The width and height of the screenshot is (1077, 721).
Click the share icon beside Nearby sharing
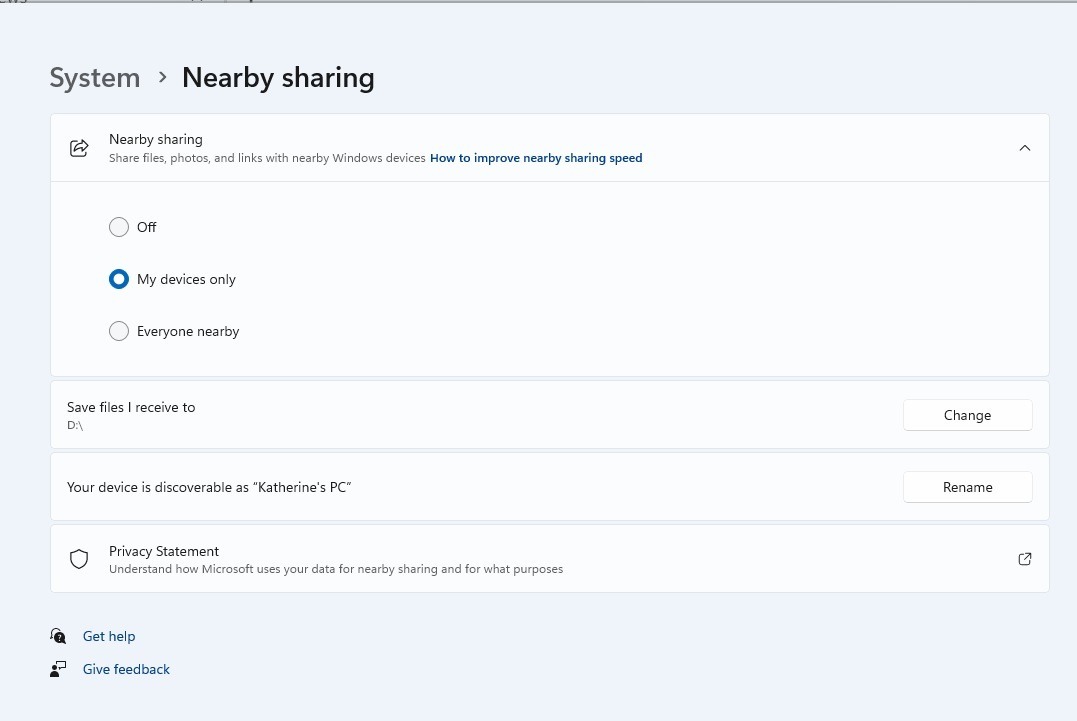click(x=79, y=148)
